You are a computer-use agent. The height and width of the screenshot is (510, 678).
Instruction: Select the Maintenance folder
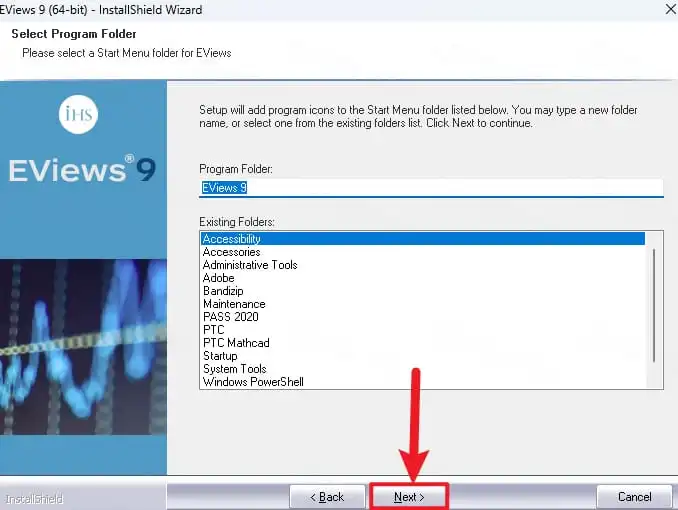pos(423,304)
